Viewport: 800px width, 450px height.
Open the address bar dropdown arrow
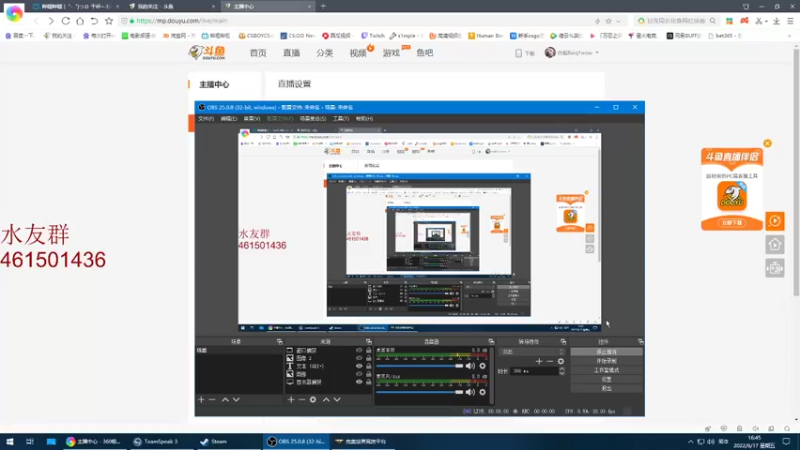(618, 21)
